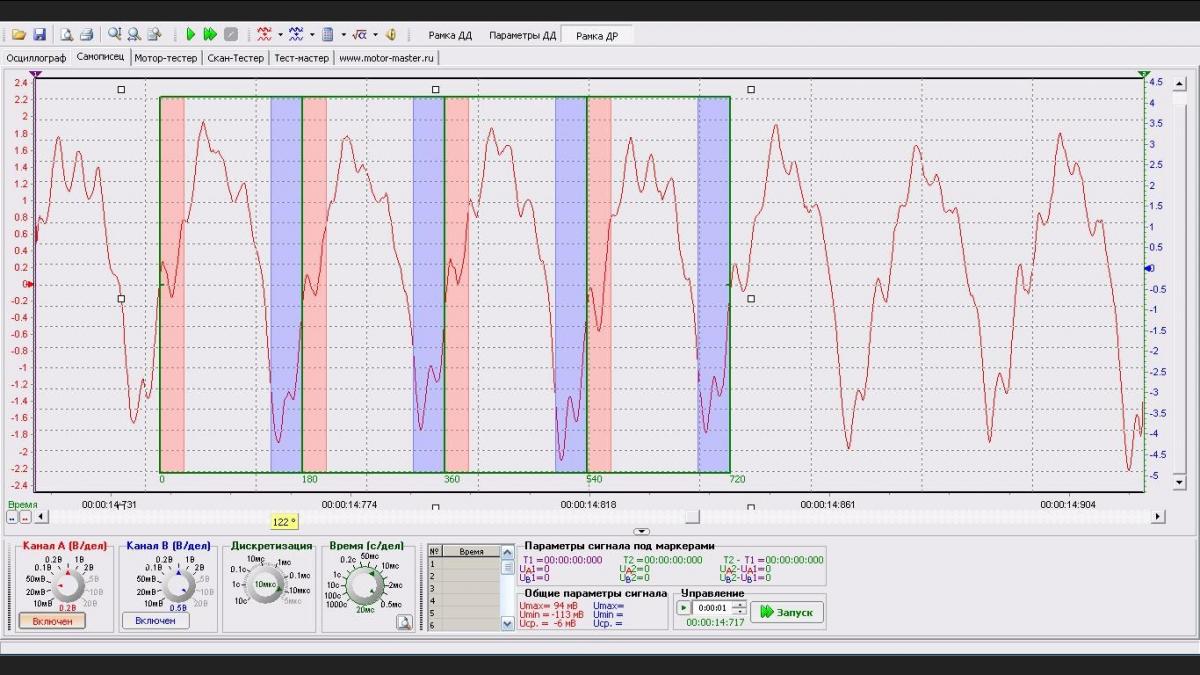Switch to the Тест-мастер tab
The image size is (1200, 675).
[302, 58]
